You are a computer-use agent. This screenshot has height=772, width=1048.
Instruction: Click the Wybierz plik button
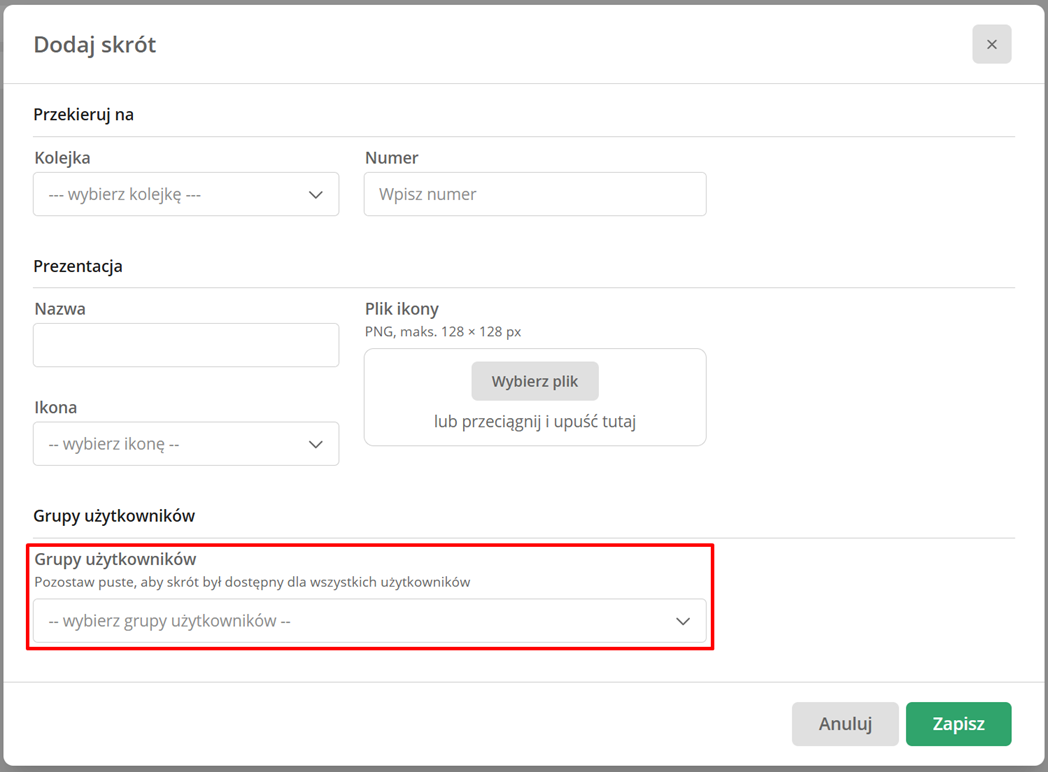(x=535, y=381)
